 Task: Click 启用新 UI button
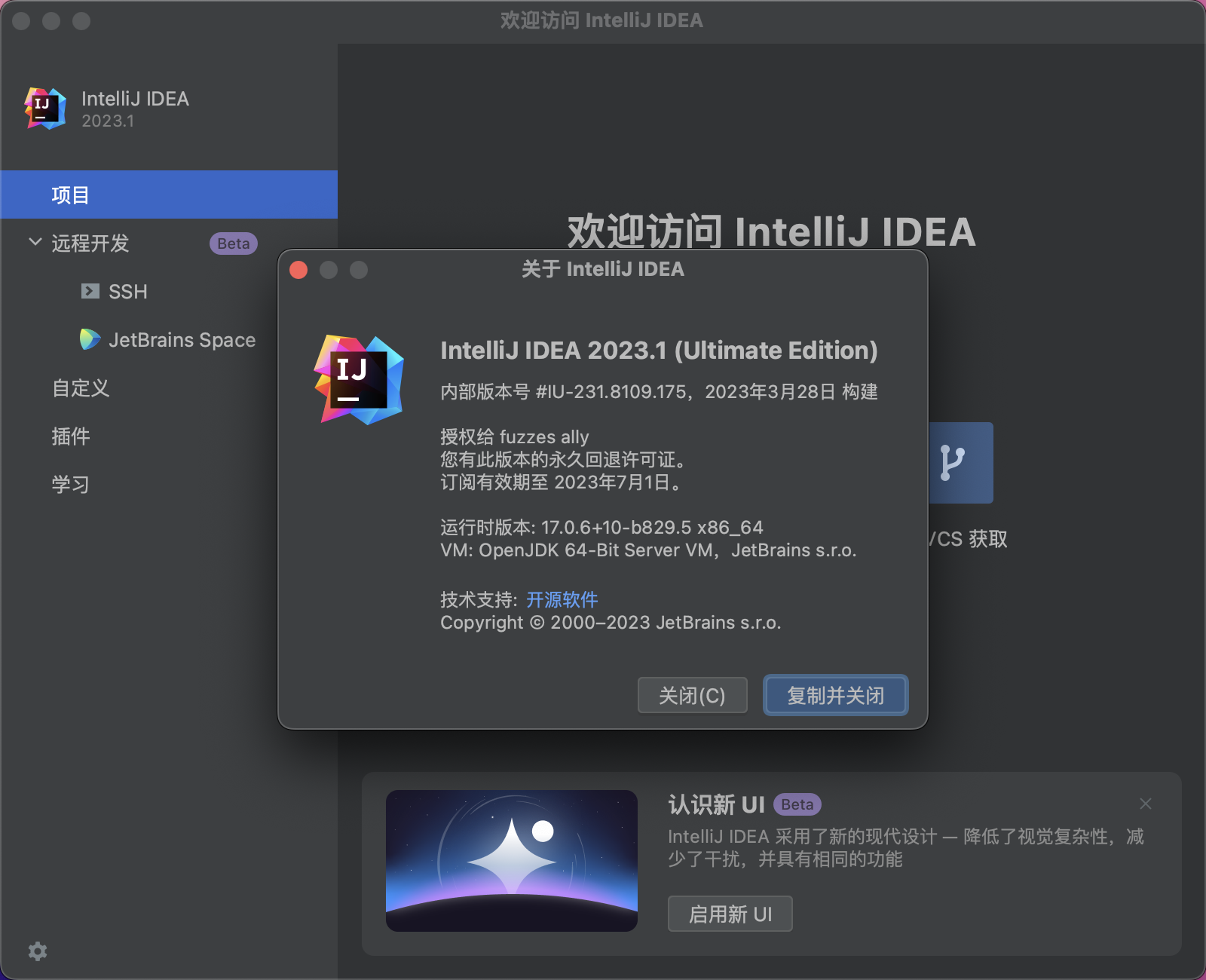tap(730, 914)
